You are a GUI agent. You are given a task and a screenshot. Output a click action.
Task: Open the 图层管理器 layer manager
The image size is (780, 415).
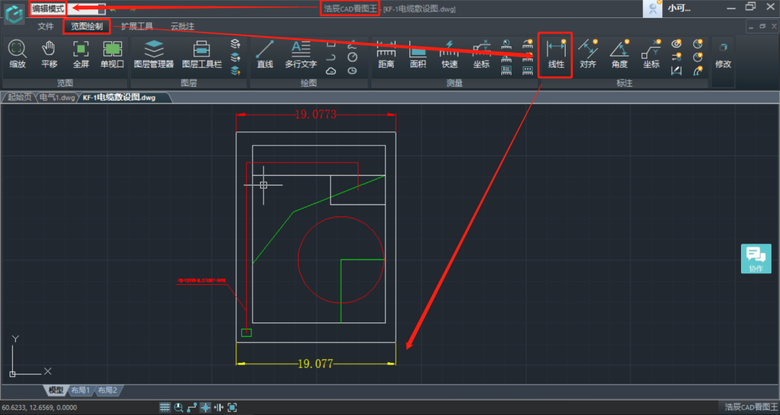[x=154, y=53]
